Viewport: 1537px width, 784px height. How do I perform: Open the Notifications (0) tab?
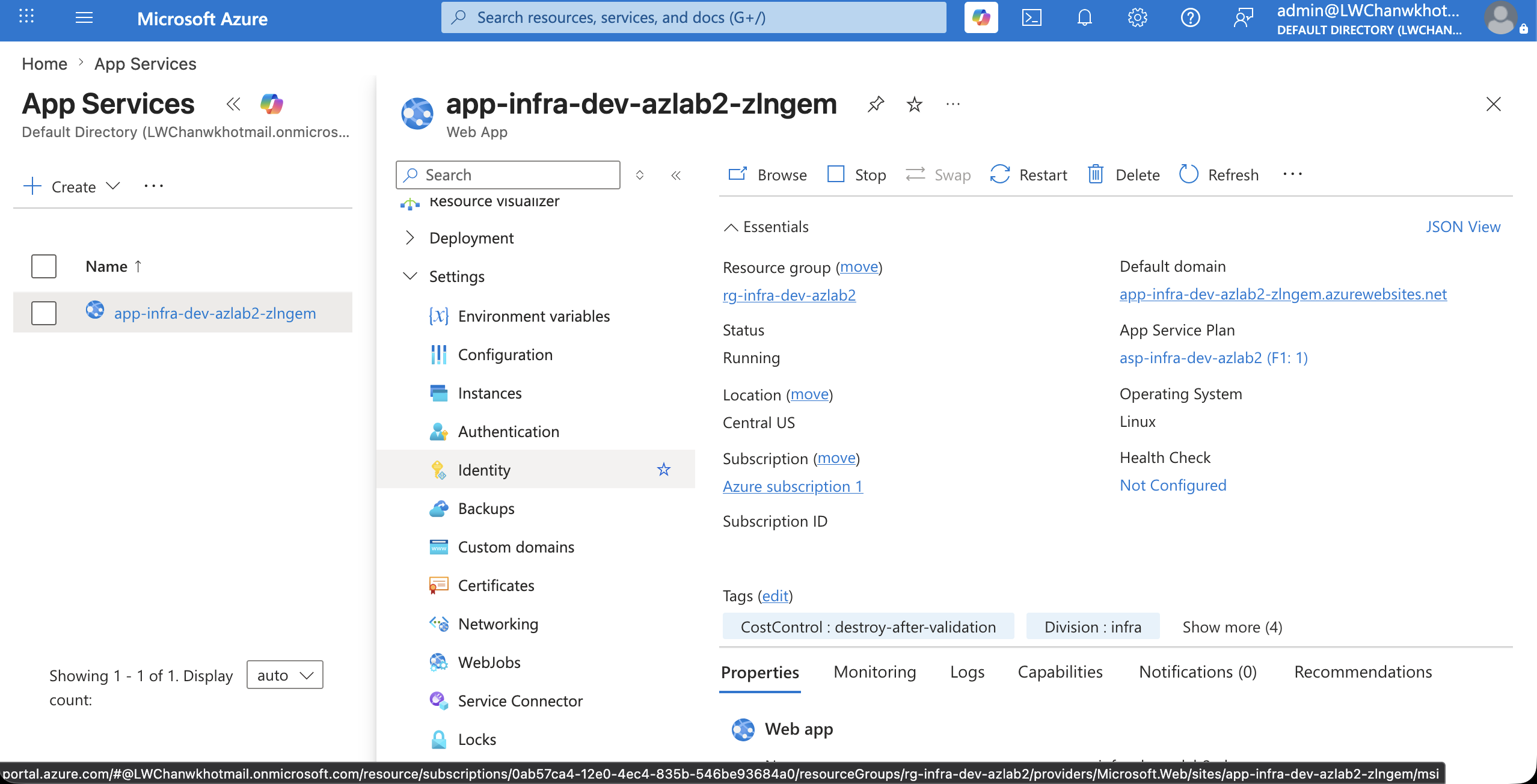pos(1198,672)
